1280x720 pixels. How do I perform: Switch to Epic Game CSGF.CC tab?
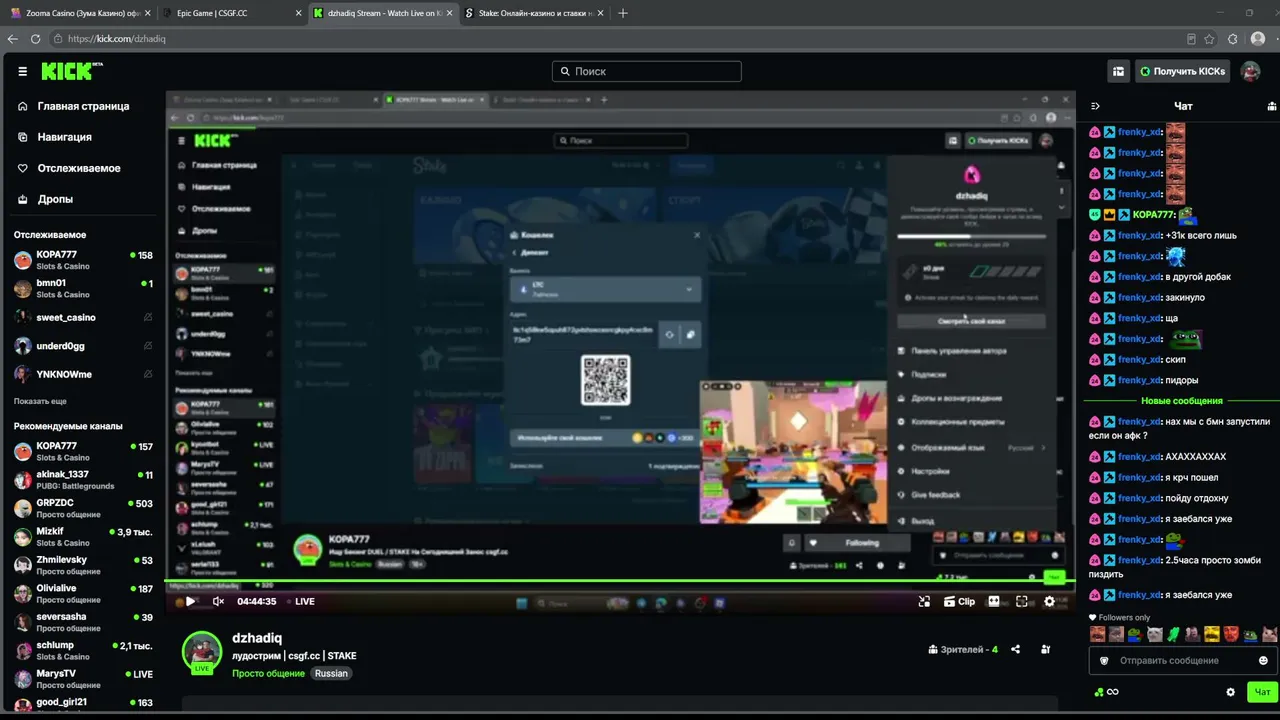click(x=232, y=13)
